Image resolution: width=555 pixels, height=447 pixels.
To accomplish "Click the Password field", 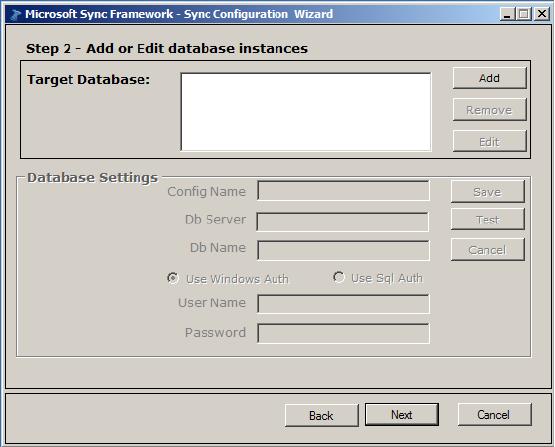I will point(343,333).
